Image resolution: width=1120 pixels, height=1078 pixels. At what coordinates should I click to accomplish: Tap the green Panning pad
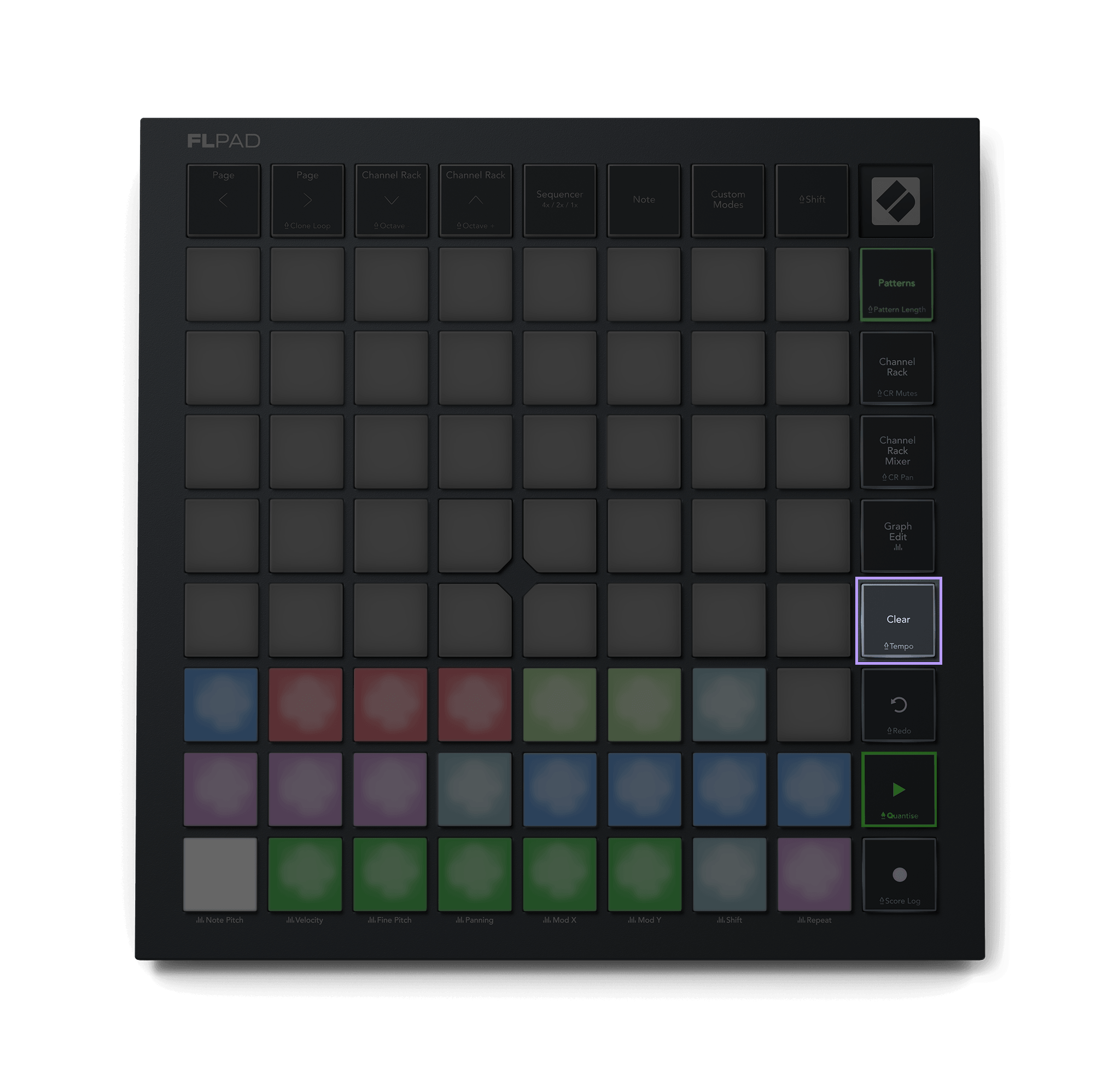[475, 874]
